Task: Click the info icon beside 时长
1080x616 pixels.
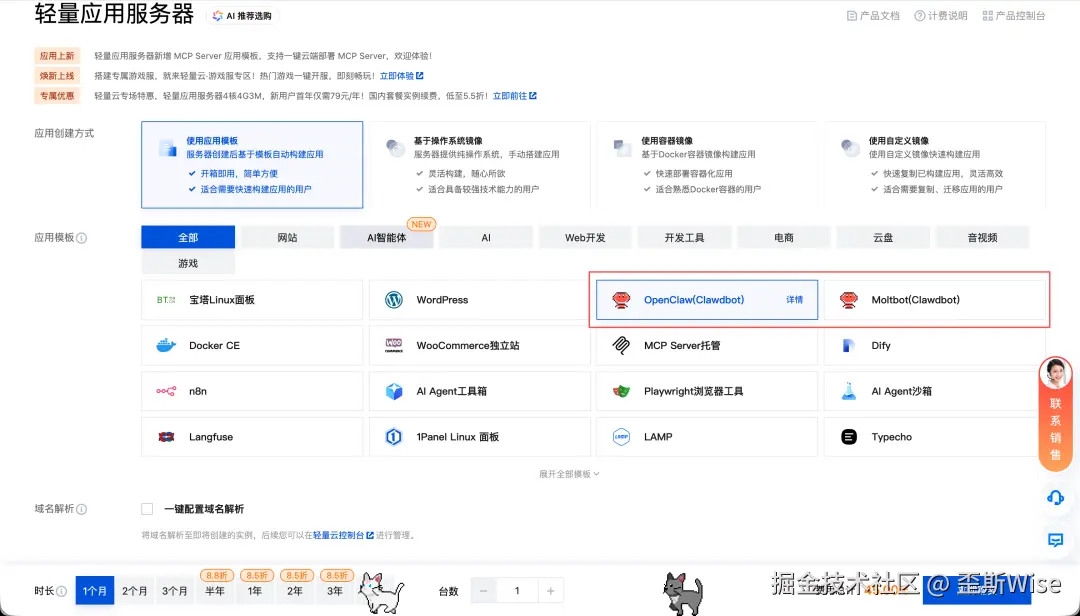Action: click(61, 591)
